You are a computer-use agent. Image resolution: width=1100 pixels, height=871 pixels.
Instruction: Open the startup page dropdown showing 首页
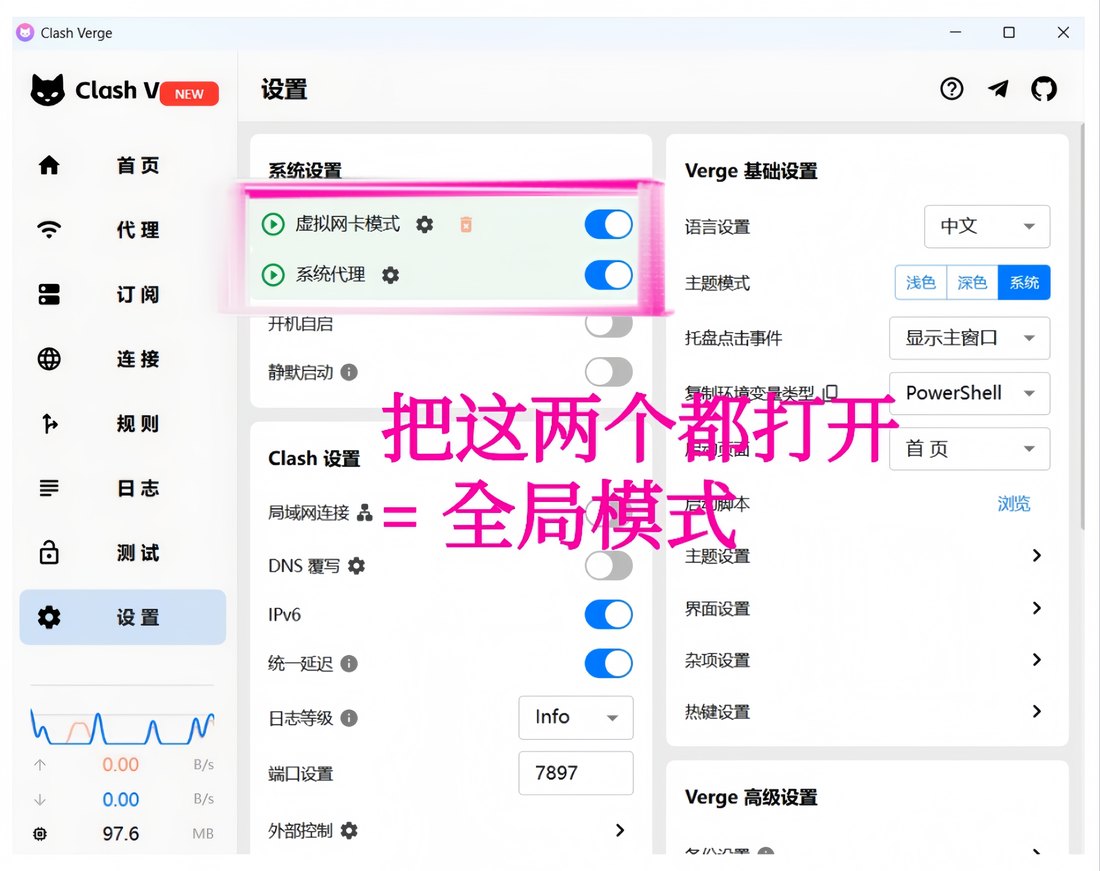pos(970,449)
